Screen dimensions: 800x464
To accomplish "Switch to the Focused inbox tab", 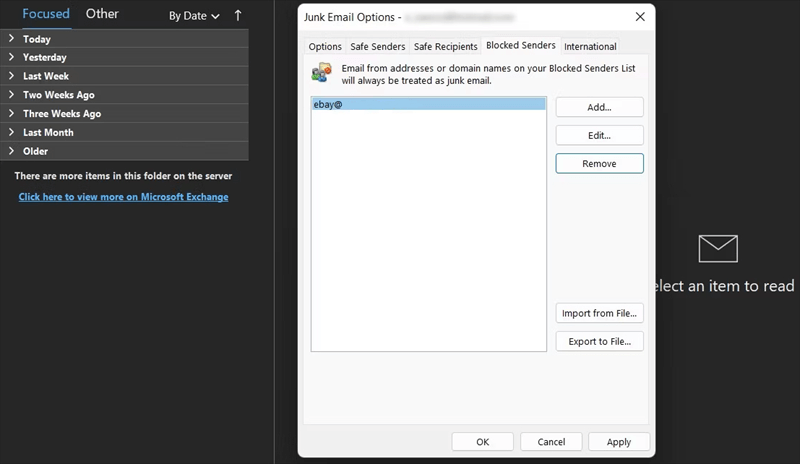I will click(46, 14).
